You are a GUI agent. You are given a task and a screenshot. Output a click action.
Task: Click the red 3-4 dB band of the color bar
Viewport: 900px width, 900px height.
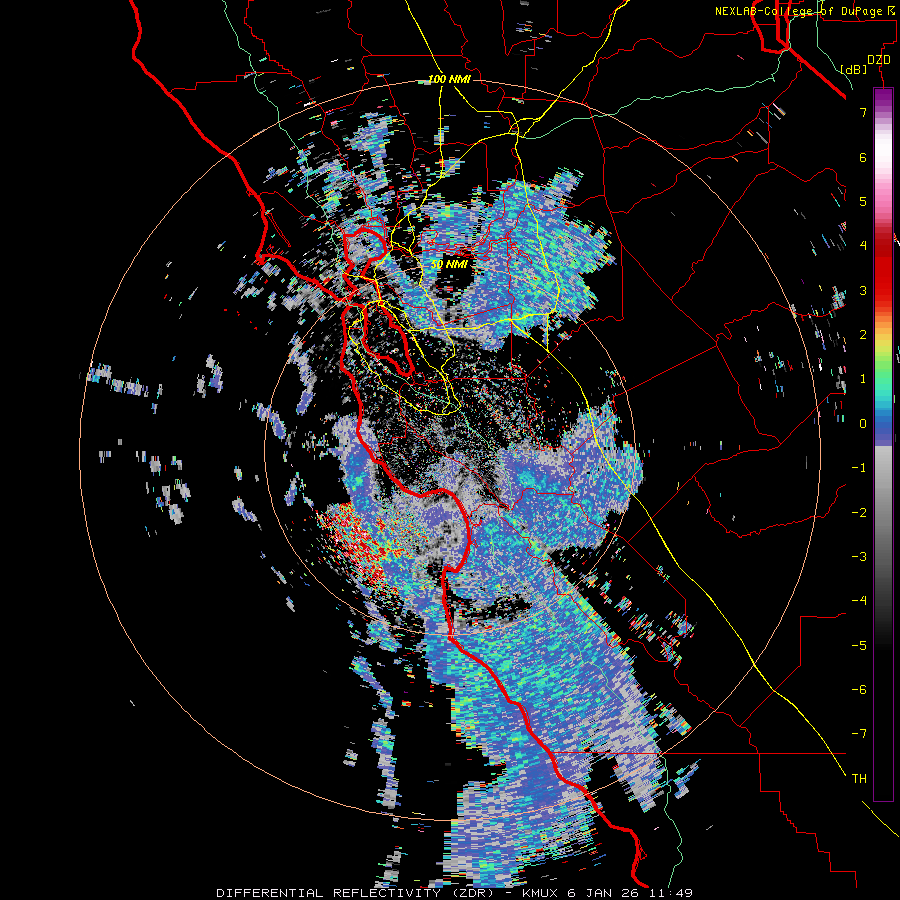[883, 268]
